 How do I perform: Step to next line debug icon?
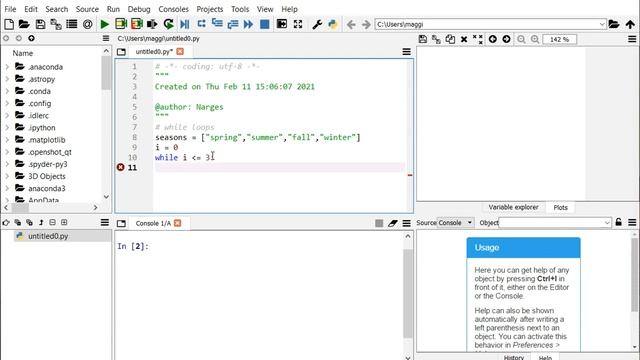pos(201,24)
